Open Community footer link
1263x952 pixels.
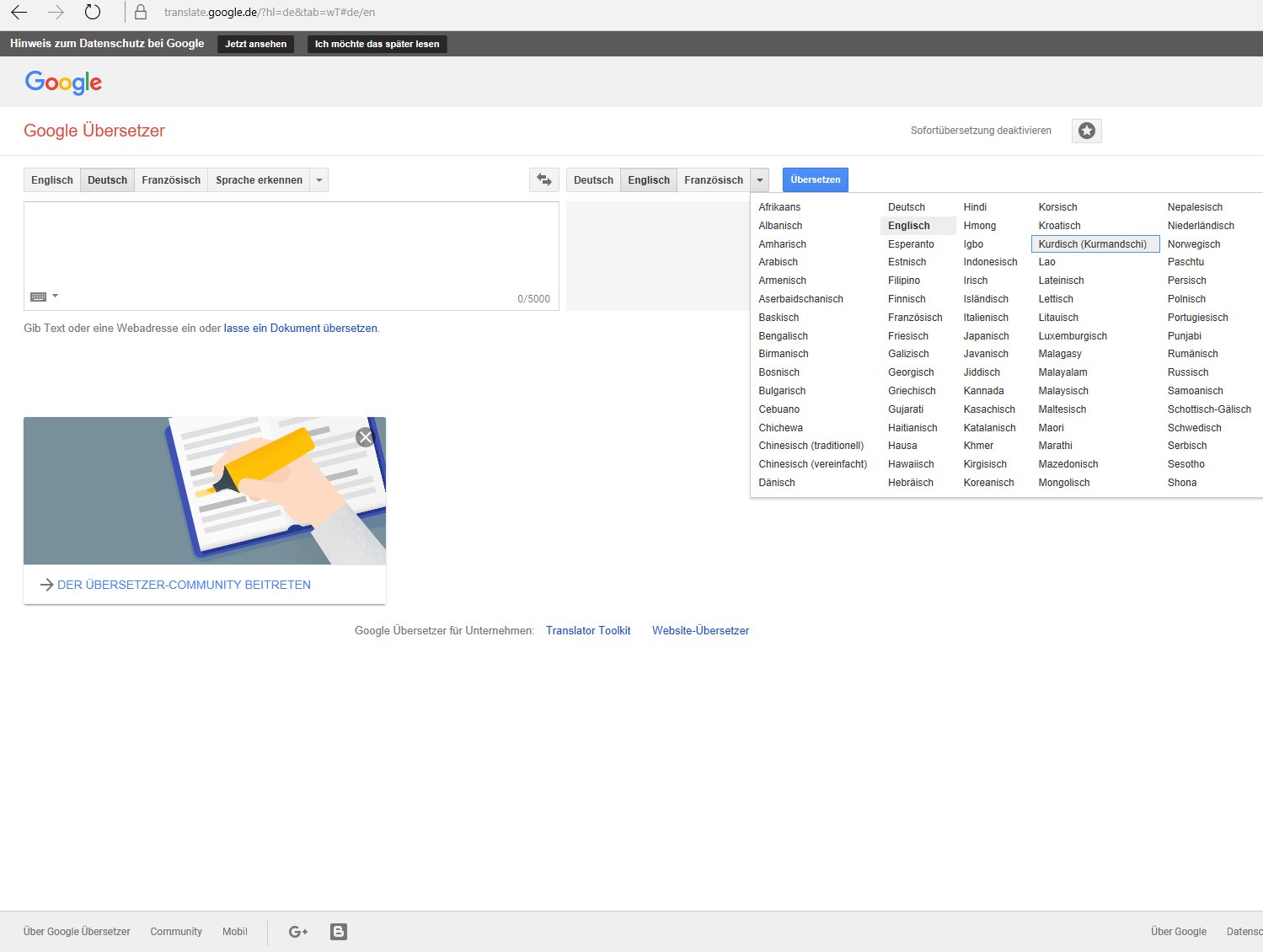pos(176,932)
